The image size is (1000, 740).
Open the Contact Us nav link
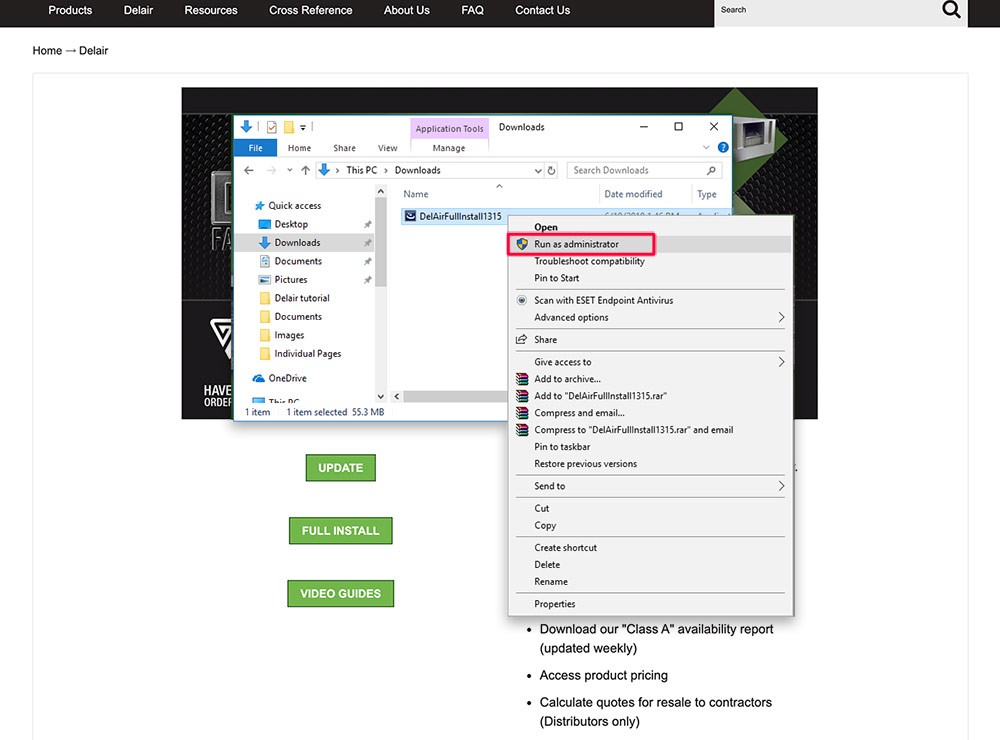[x=543, y=10]
